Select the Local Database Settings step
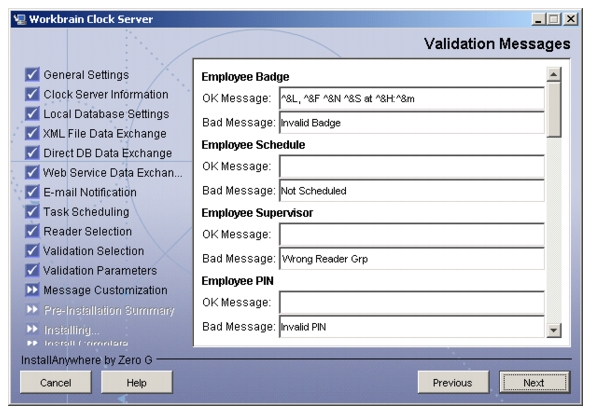 tap(106, 114)
